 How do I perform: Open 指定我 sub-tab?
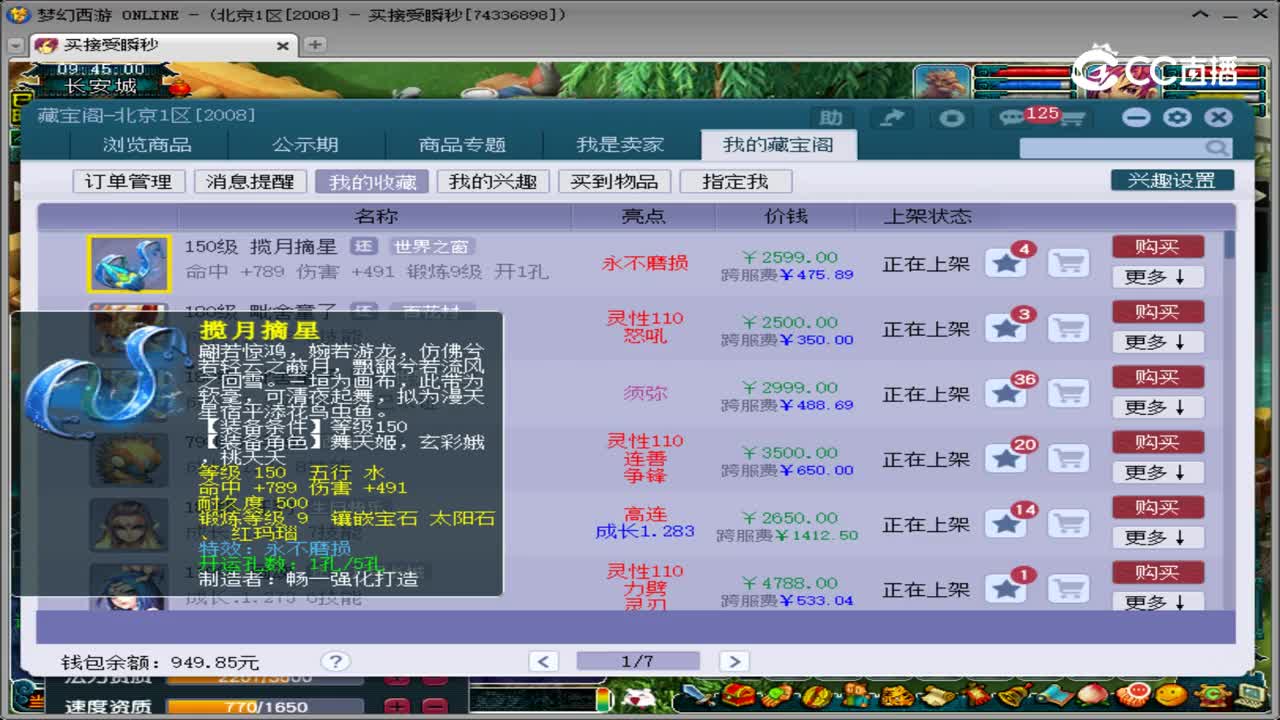coord(735,182)
